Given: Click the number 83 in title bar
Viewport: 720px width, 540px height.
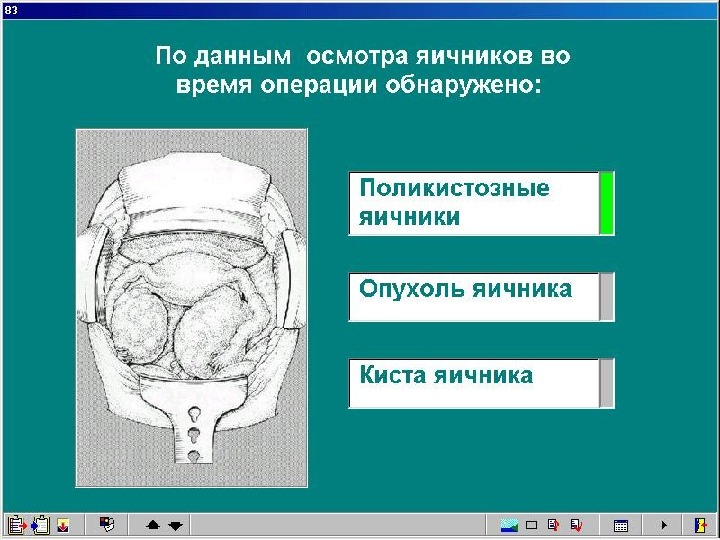Looking at the screenshot, I should pyautogui.click(x=11, y=9).
